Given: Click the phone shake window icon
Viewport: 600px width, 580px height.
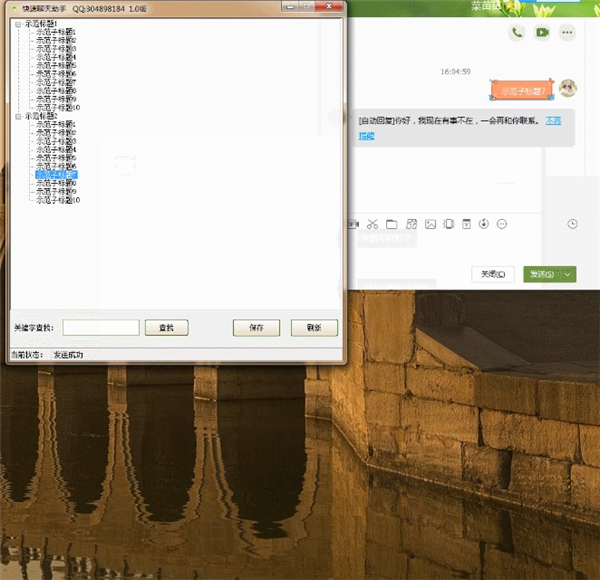Looking at the screenshot, I should tap(449, 224).
